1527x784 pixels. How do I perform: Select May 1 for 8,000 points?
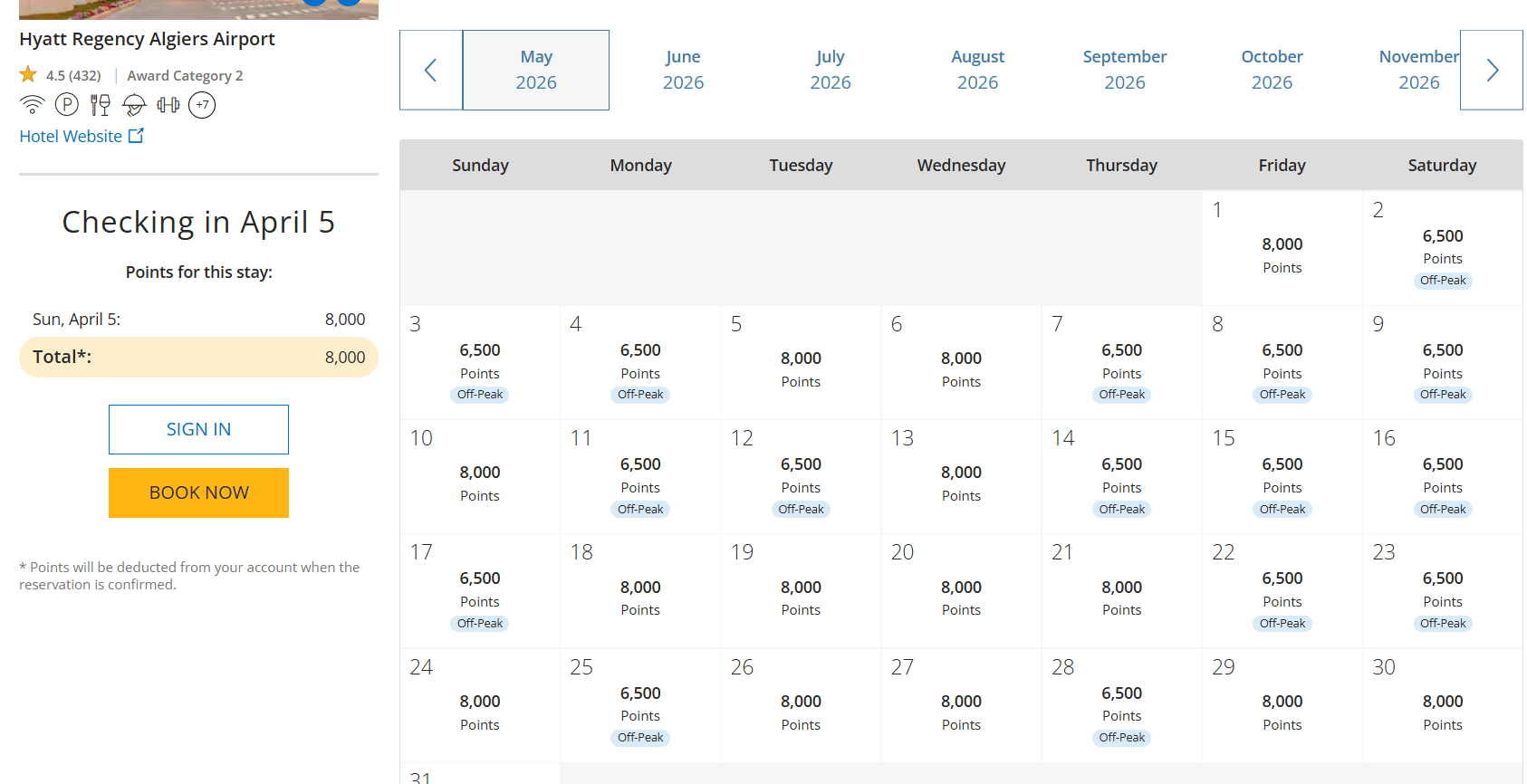click(x=1282, y=248)
